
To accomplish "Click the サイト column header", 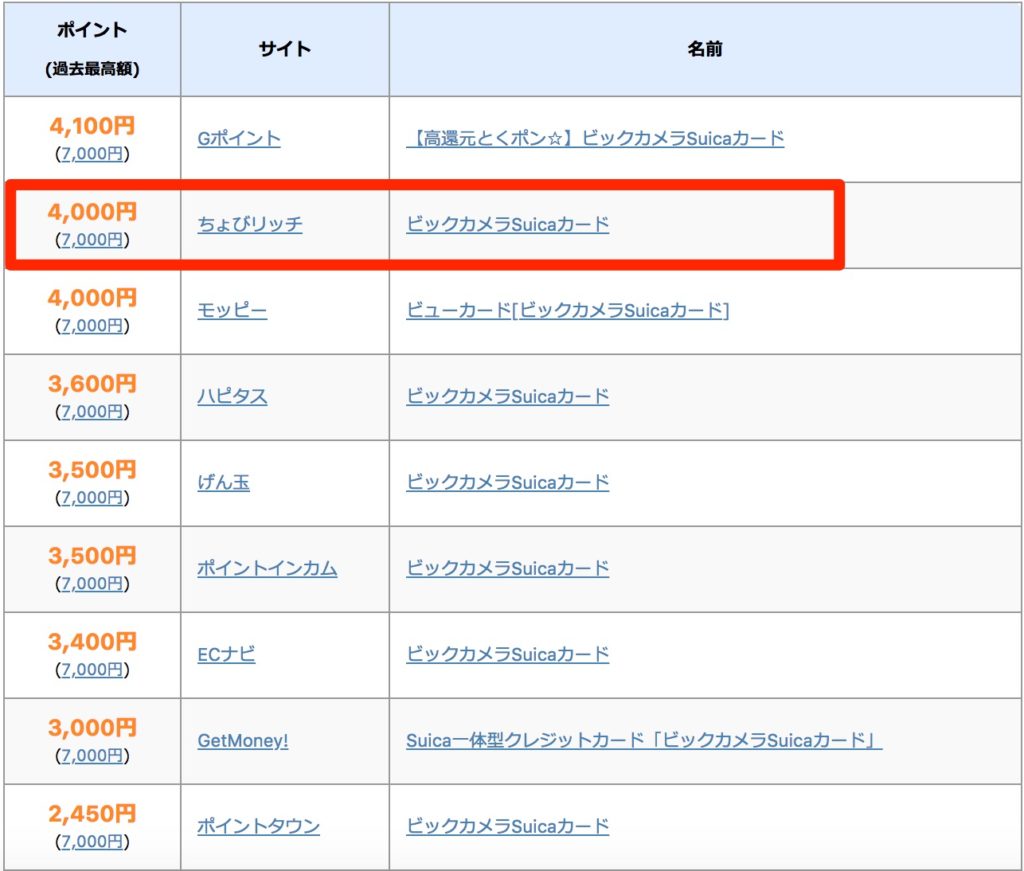I will pyautogui.click(x=285, y=49).
